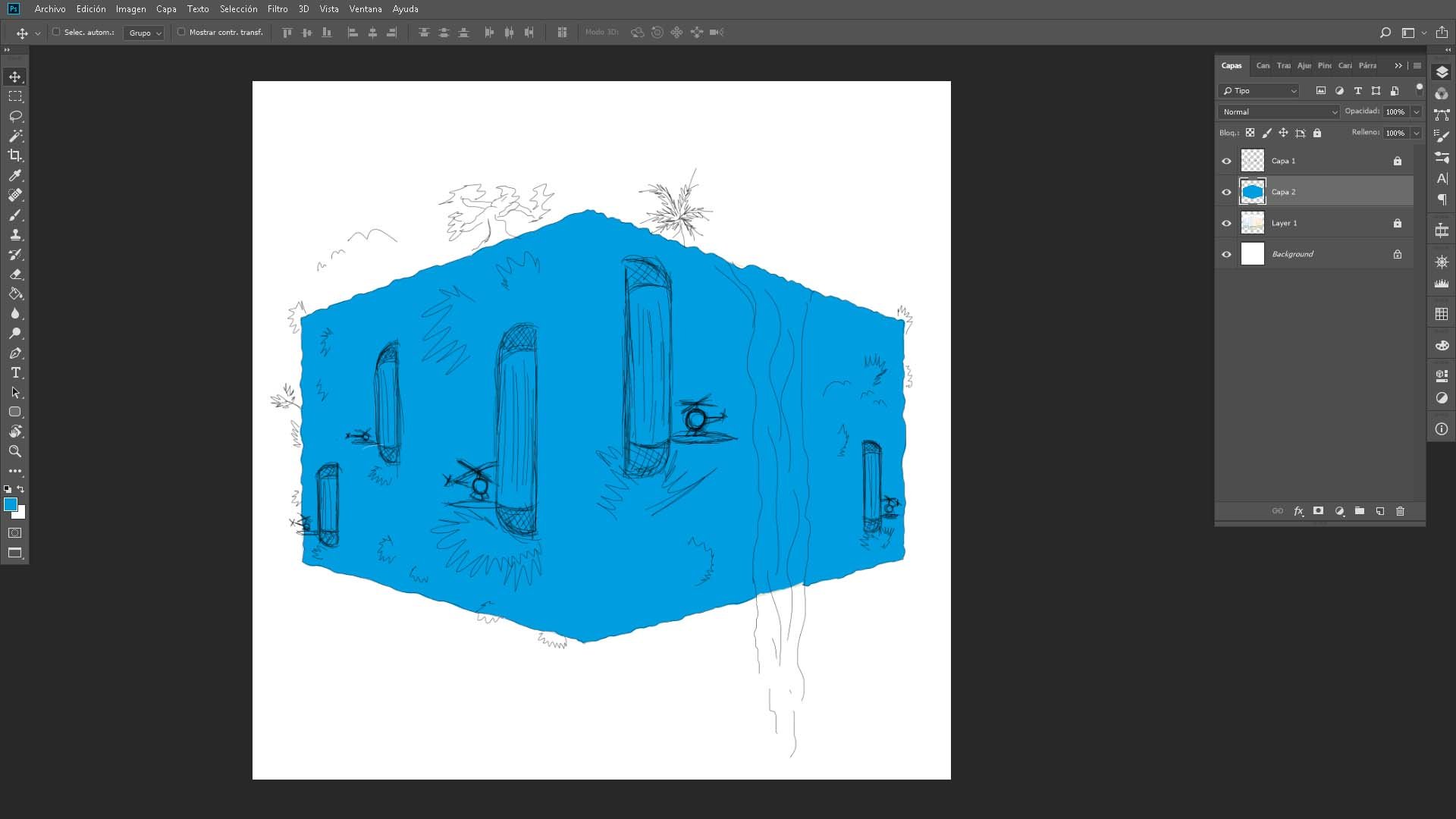Image resolution: width=1456 pixels, height=819 pixels.
Task: Open the Relleno slider dropdown arrow
Action: [x=1416, y=133]
